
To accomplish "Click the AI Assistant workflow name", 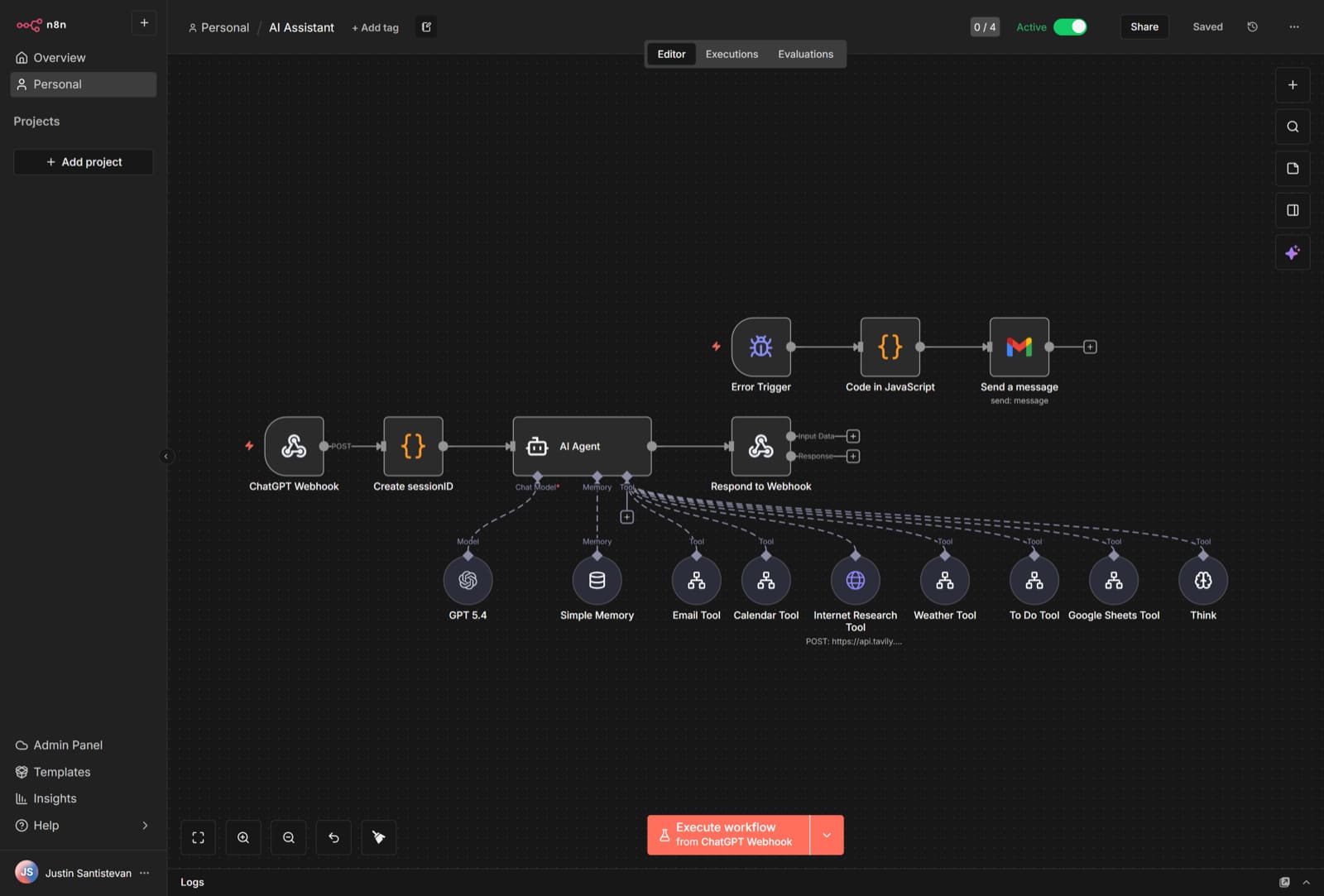I will (x=301, y=27).
